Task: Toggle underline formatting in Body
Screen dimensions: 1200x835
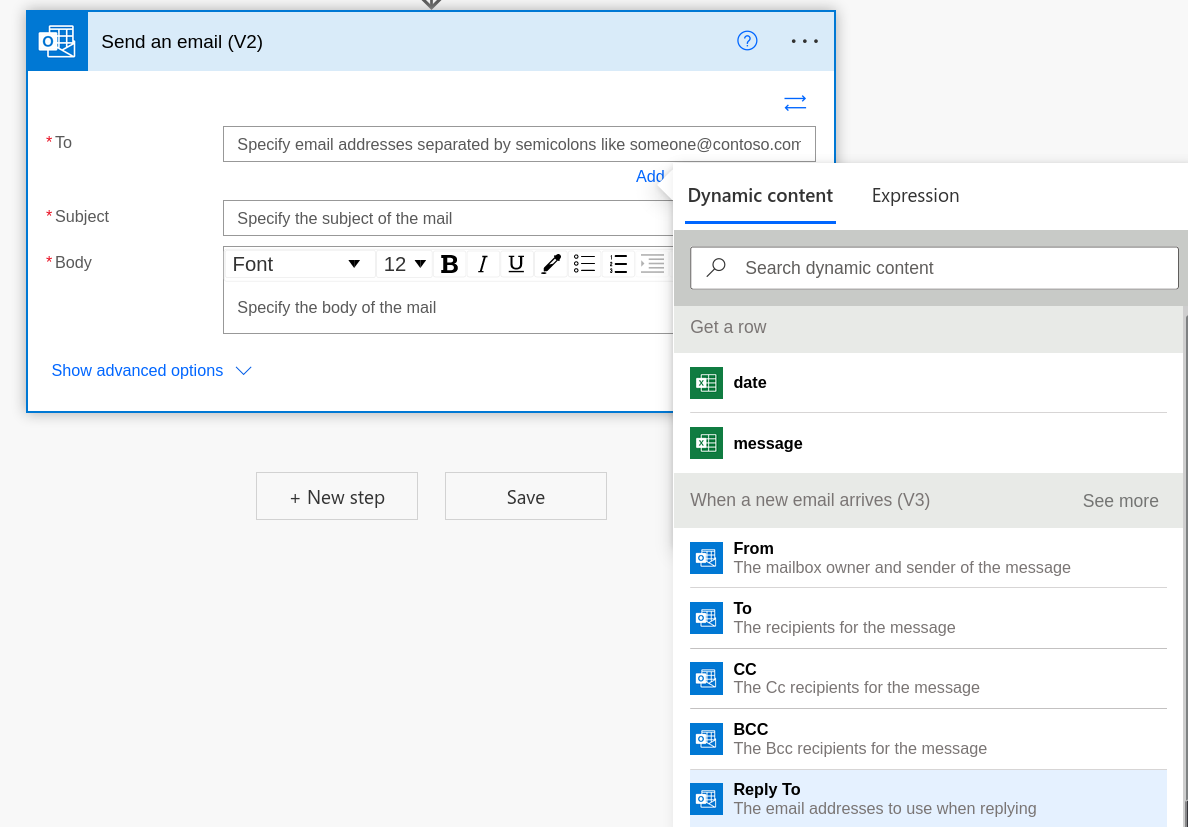Action: (x=516, y=264)
